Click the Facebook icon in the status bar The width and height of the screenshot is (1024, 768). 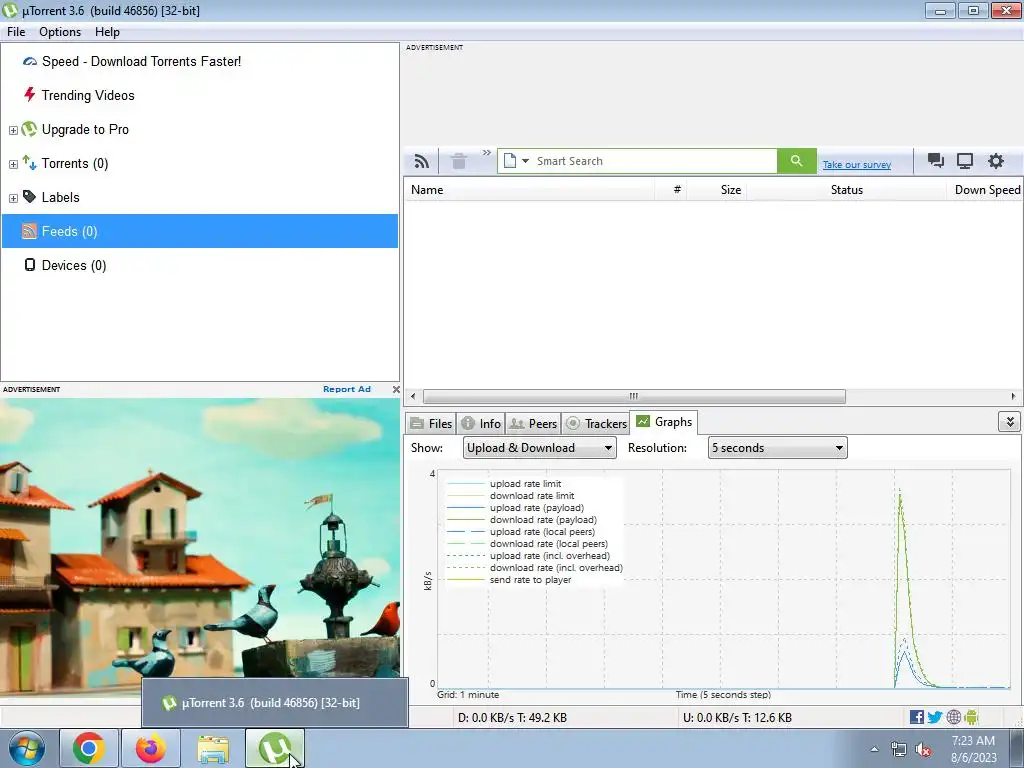tap(916, 717)
